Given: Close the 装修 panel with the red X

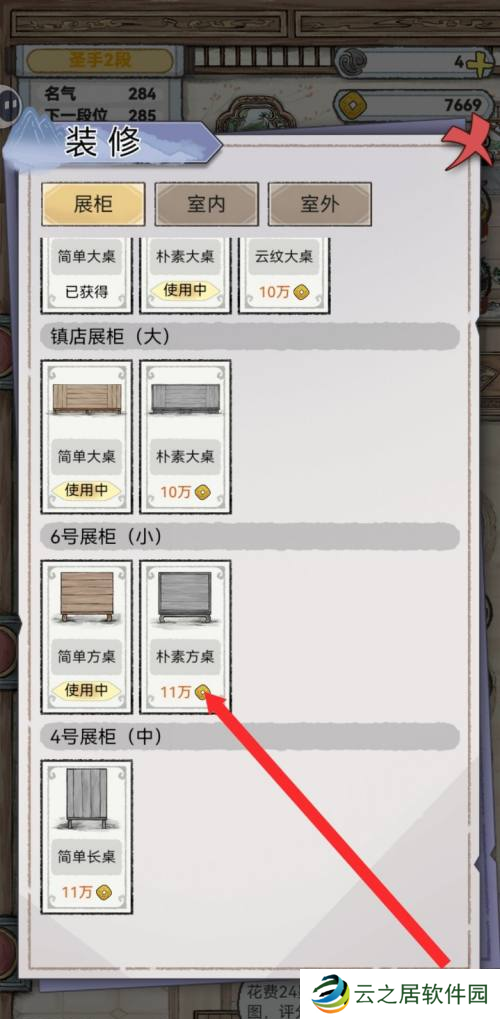Looking at the screenshot, I should [x=467, y=142].
